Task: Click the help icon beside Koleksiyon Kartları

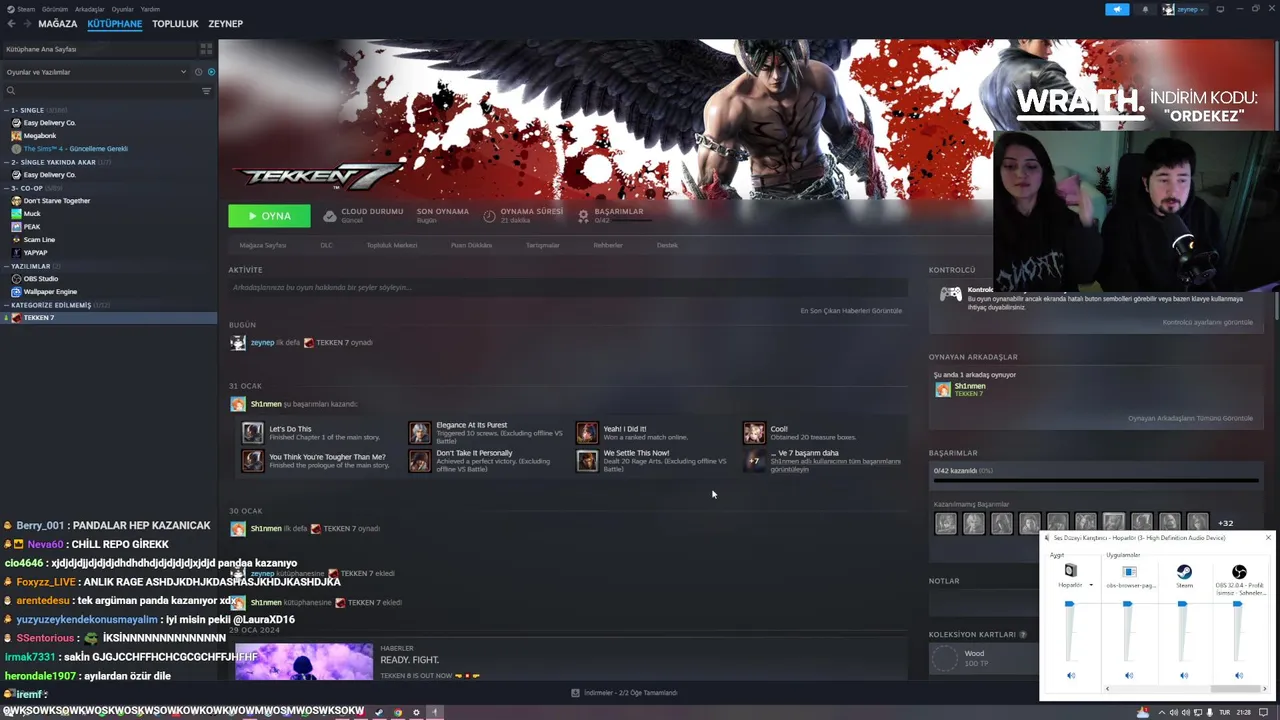Action: (x=1024, y=634)
